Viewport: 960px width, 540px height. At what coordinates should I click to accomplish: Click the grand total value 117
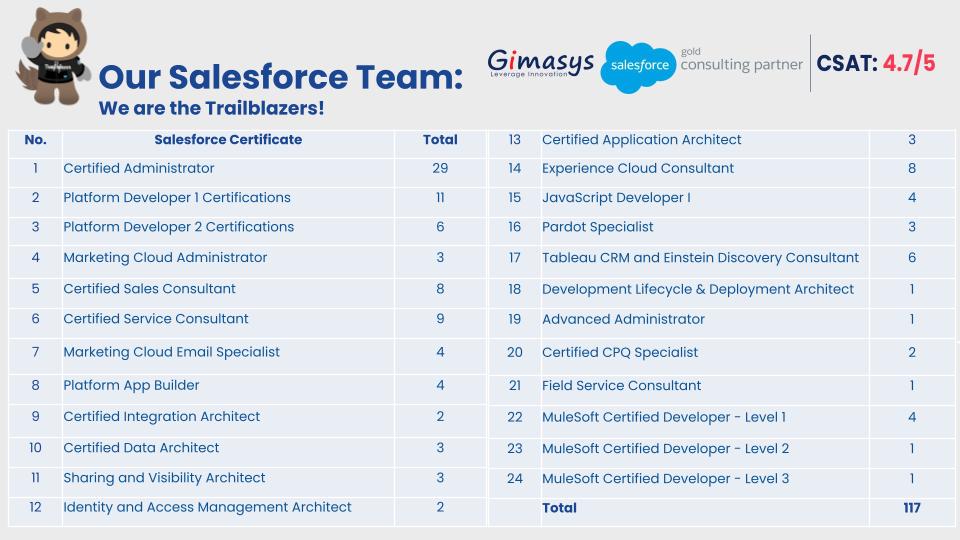(912, 508)
